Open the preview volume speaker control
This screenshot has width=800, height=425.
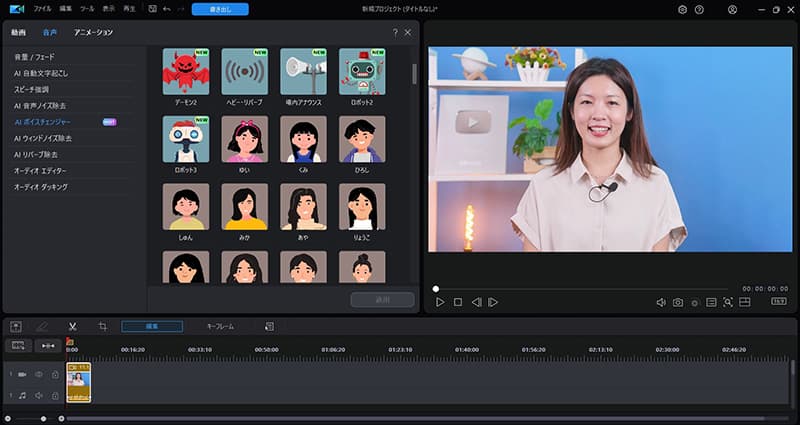(x=661, y=303)
